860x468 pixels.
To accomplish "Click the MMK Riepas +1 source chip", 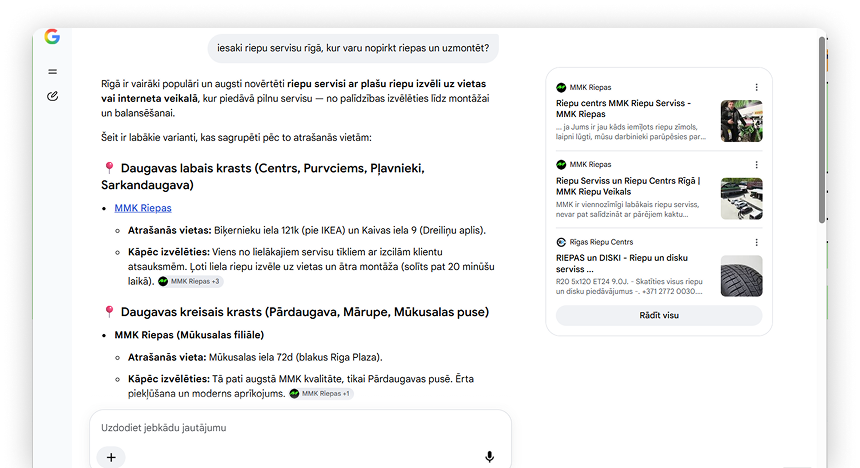I will 321,393.
